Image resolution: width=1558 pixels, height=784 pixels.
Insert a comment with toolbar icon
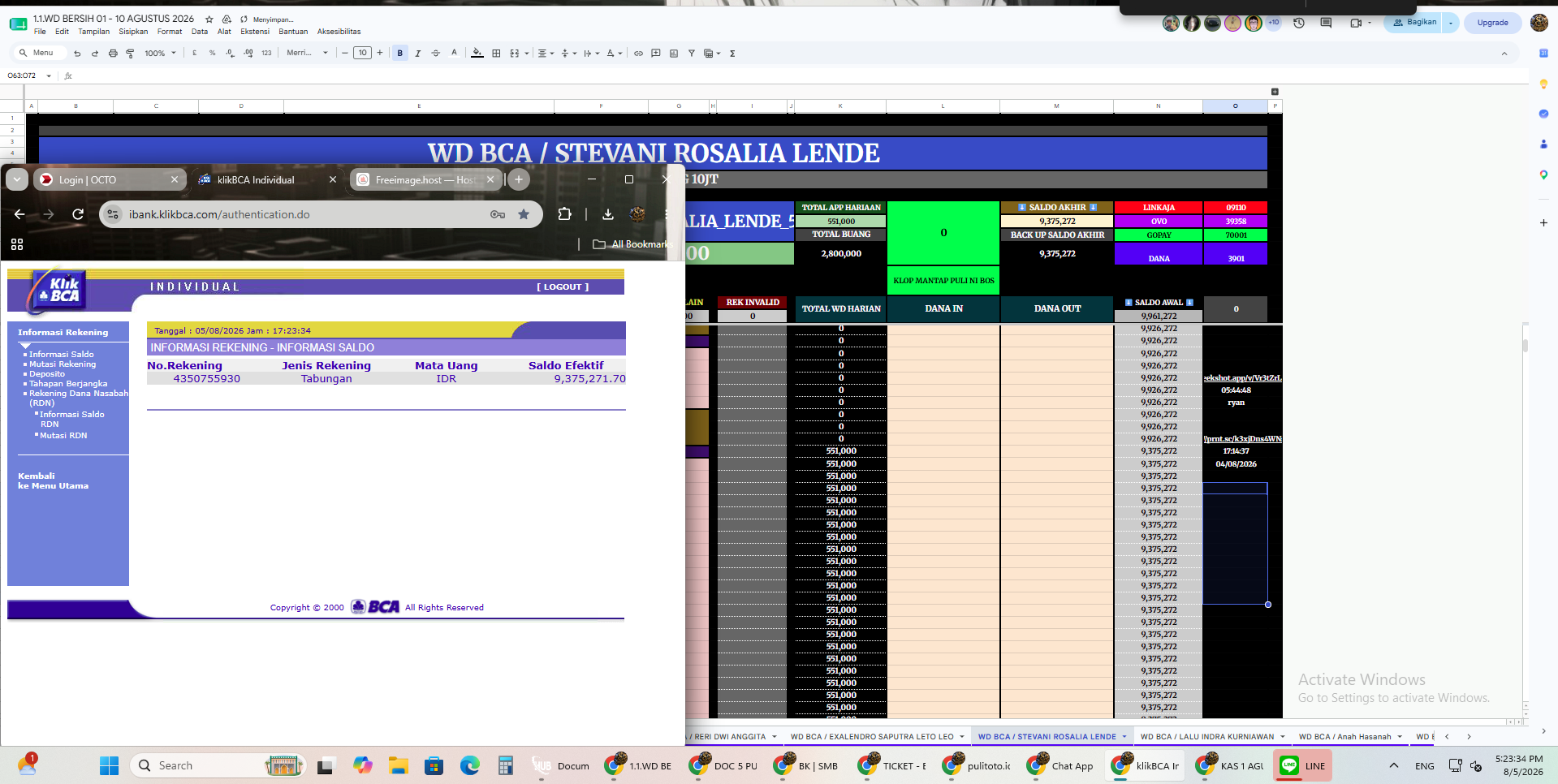coord(656,54)
